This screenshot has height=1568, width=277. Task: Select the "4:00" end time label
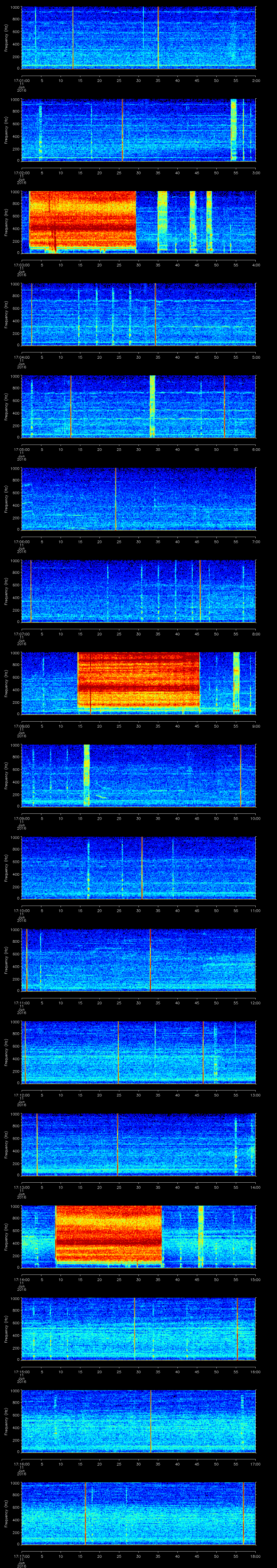pyautogui.click(x=256, y=265)
